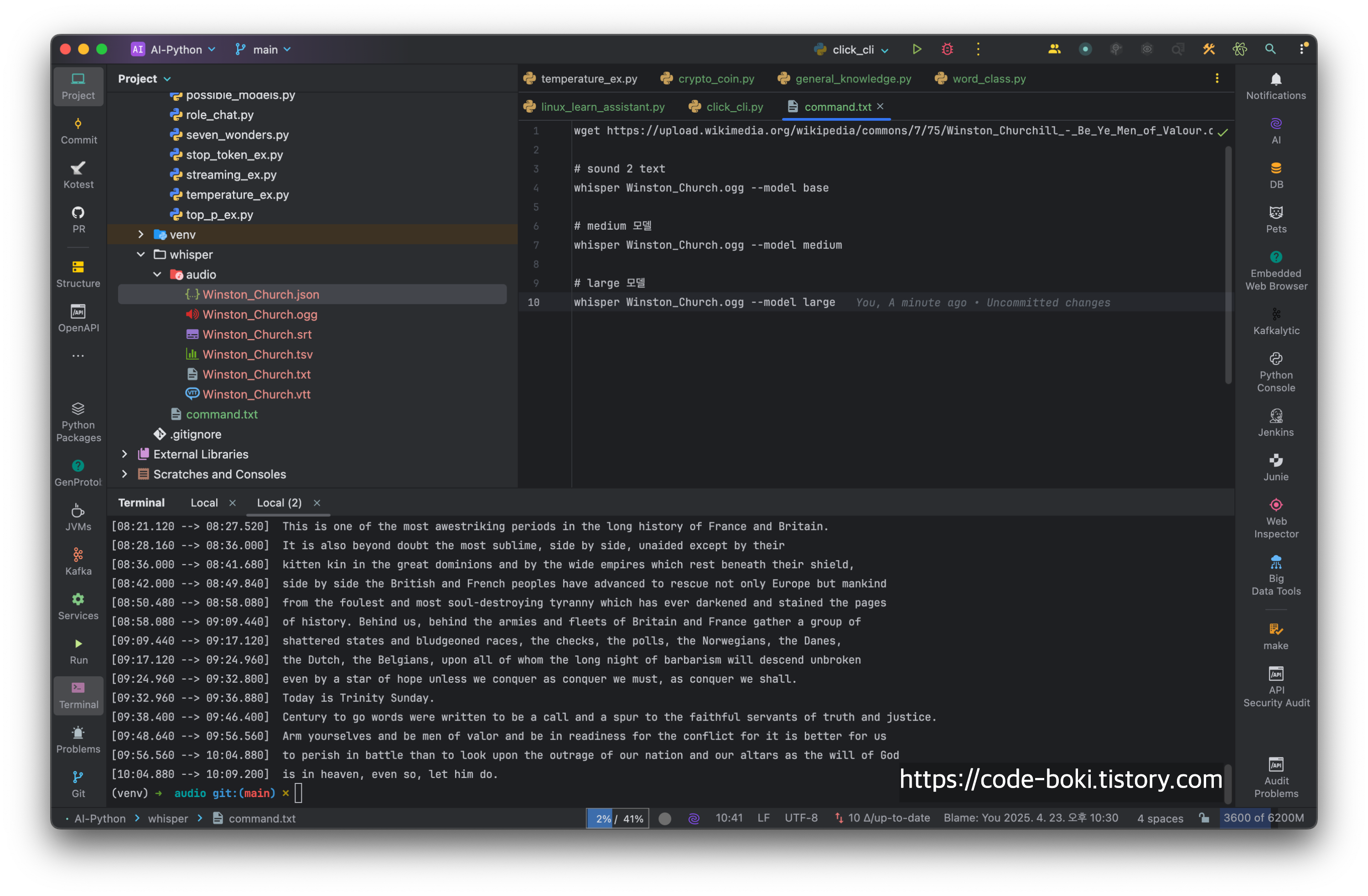Click the Search Everywhere magnifier icon

tap(1270, 49)
